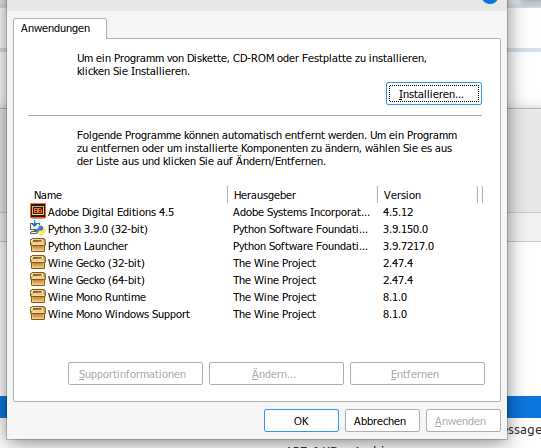Click the Python 3.9.0 (32-bit) installer icon
541x448 pixels.
click(x=38, y=228)
